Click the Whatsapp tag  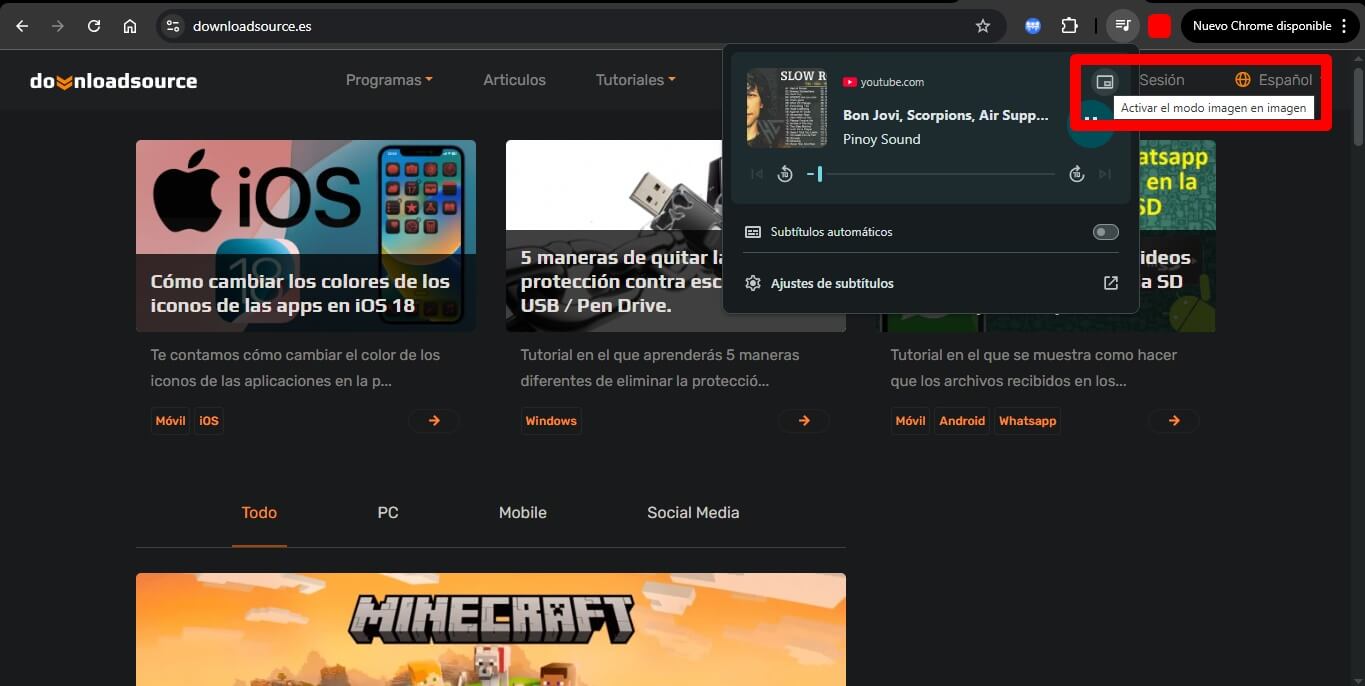pyautogui.click(x=1027, y=421)
